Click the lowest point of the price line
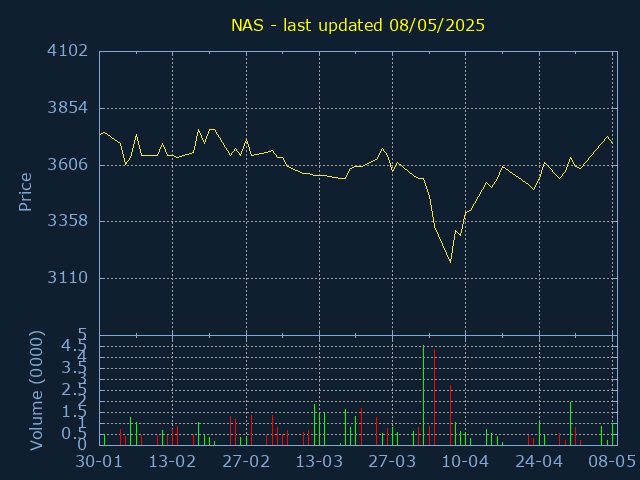 [450, 262]
